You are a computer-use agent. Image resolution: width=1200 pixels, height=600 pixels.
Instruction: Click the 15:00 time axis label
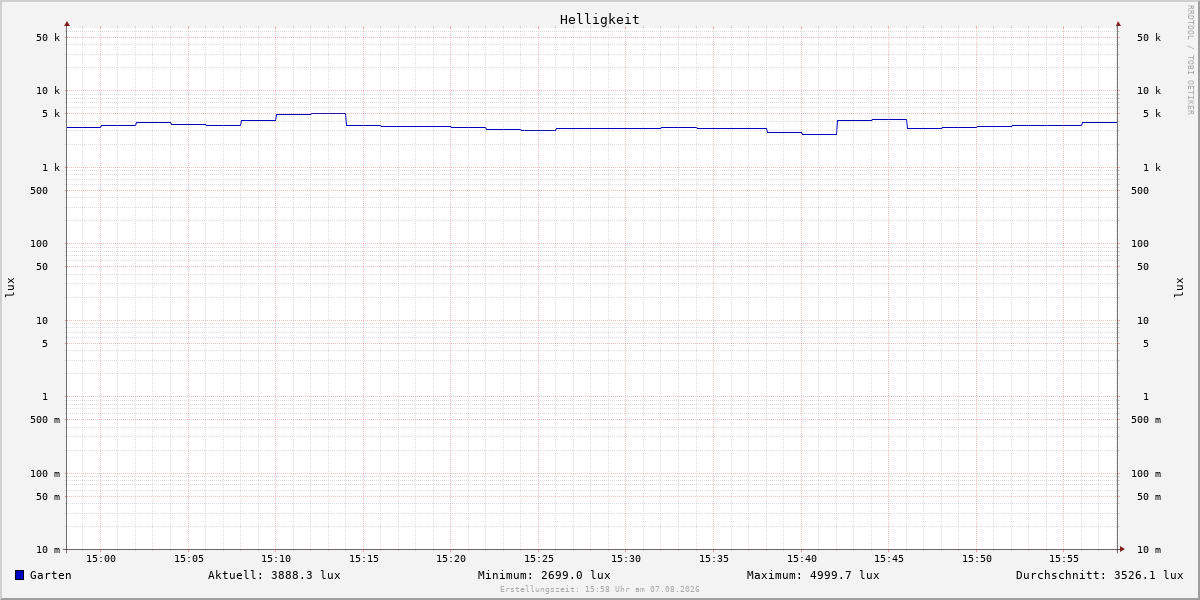(101, 559)
